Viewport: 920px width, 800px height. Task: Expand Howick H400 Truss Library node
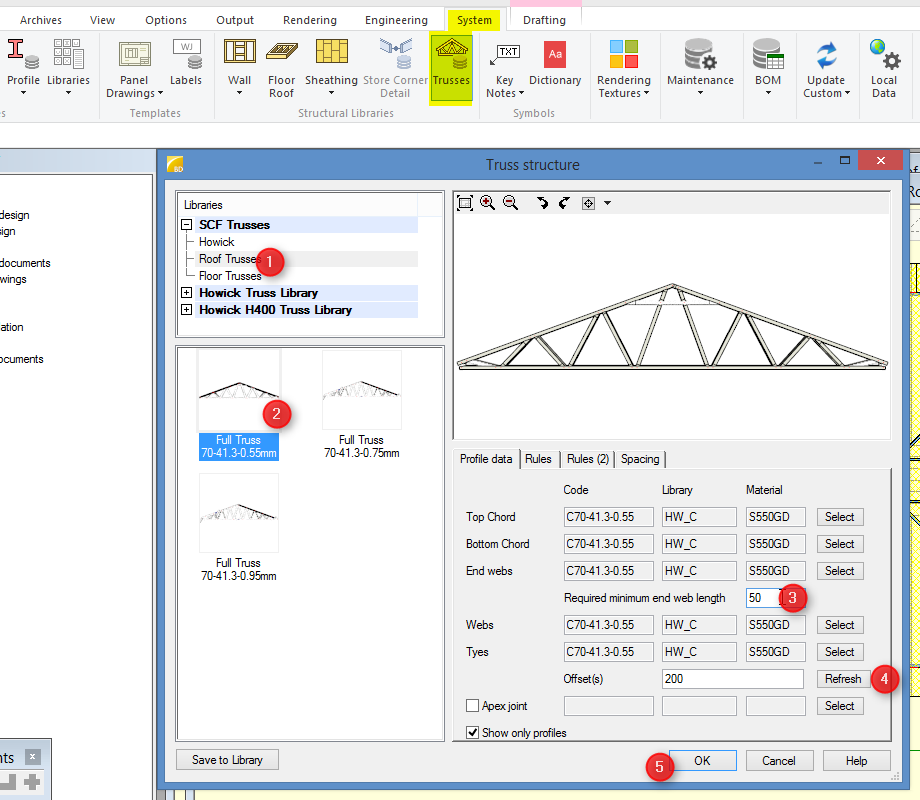187,310
